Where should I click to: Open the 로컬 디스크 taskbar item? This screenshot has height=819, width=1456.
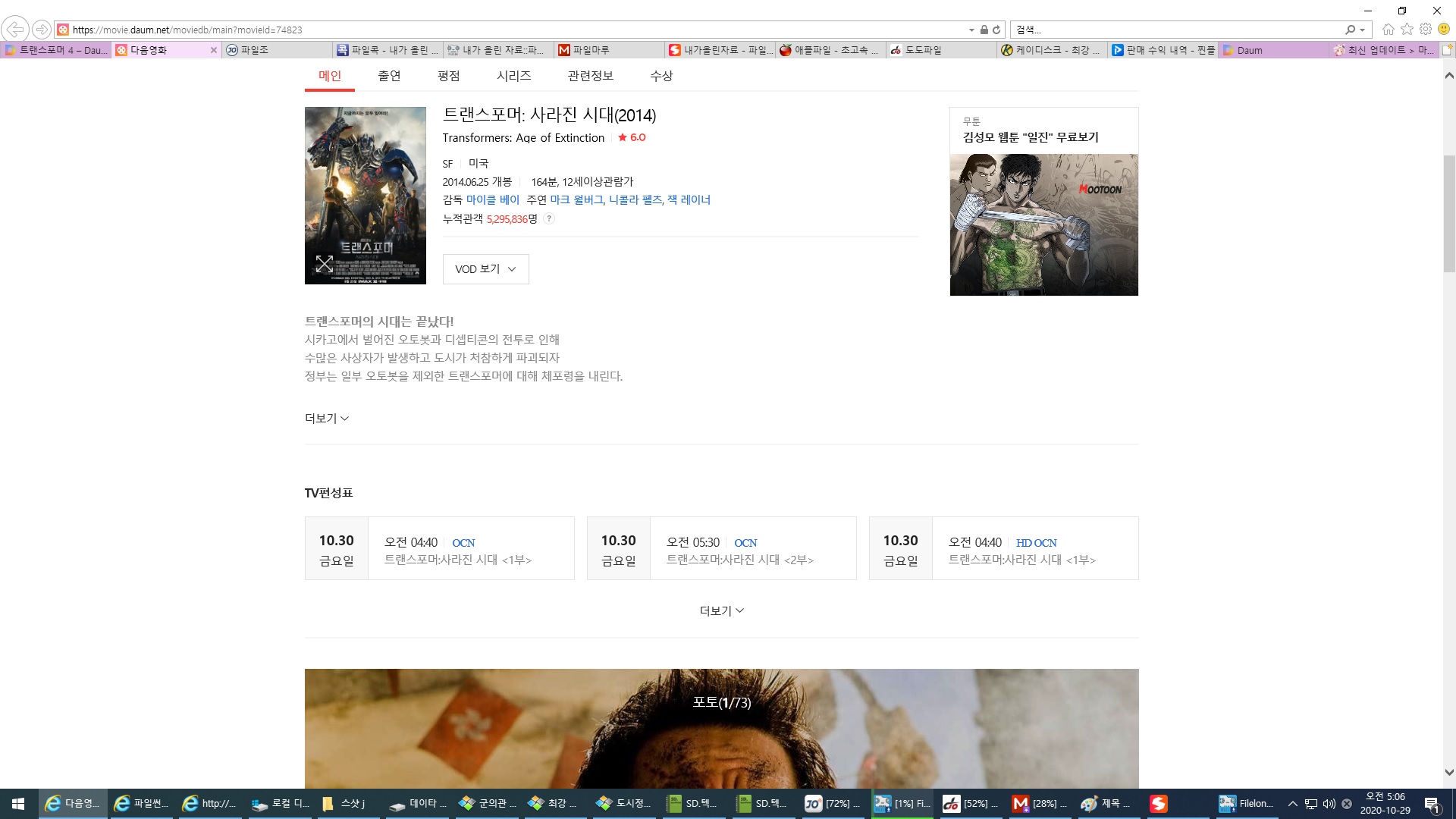[280, 803]
